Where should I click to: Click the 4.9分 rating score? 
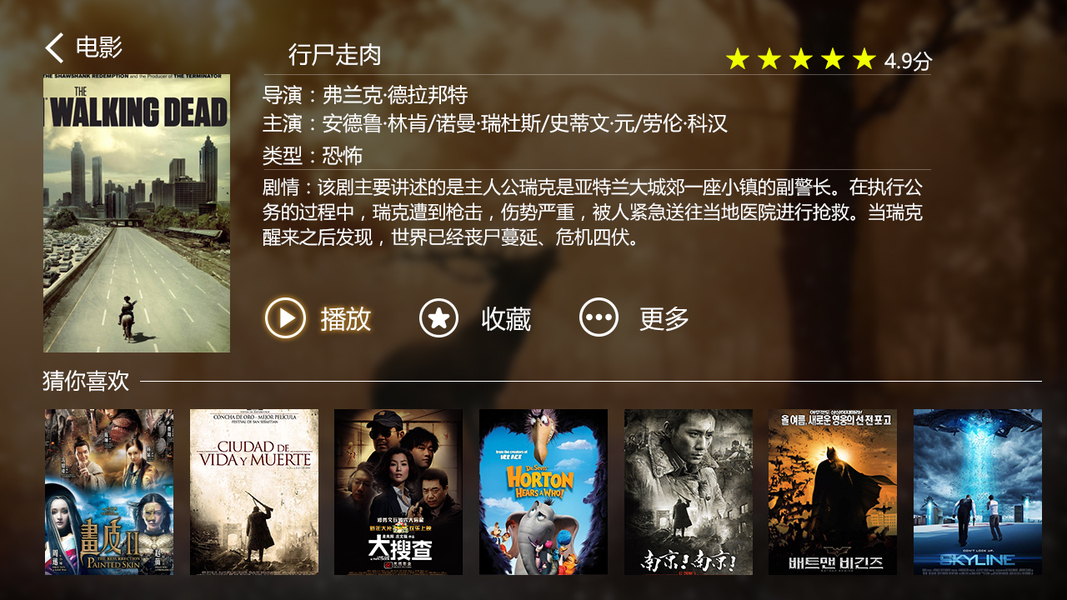908,61
